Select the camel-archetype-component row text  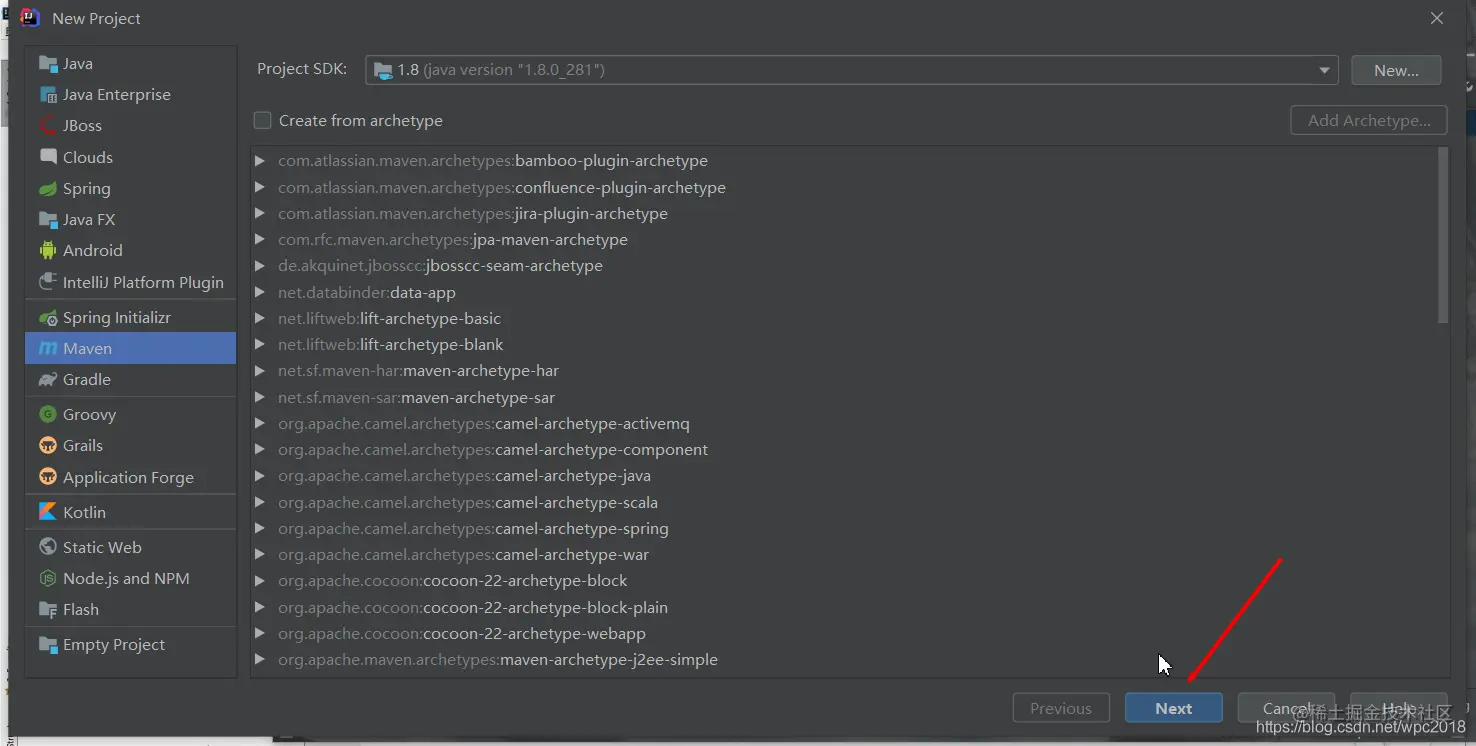[493, 450]
